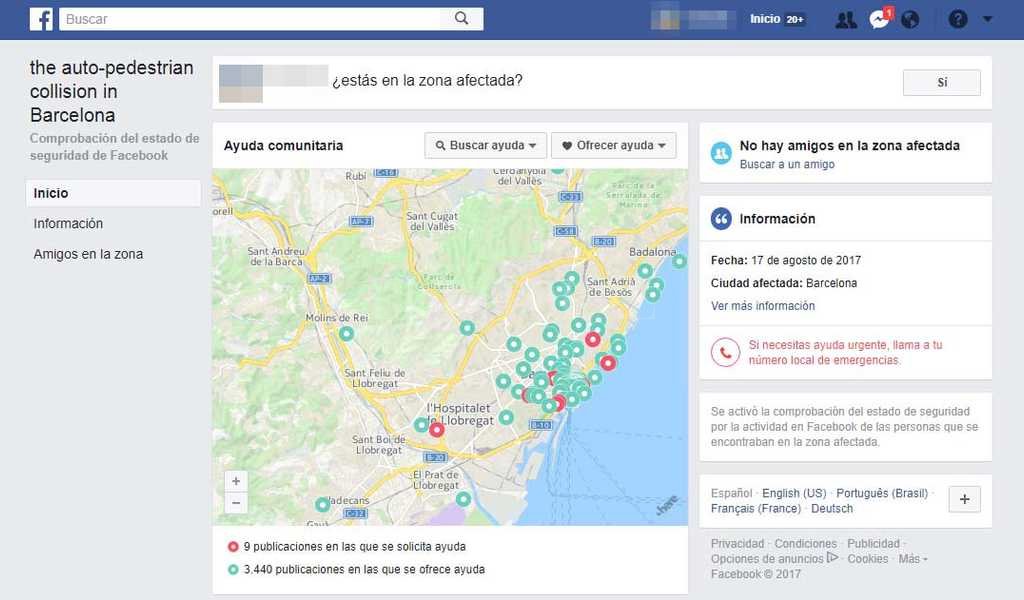Open the help question mark icon
The width and height of the screenshot is (1024, 600).
958,19
